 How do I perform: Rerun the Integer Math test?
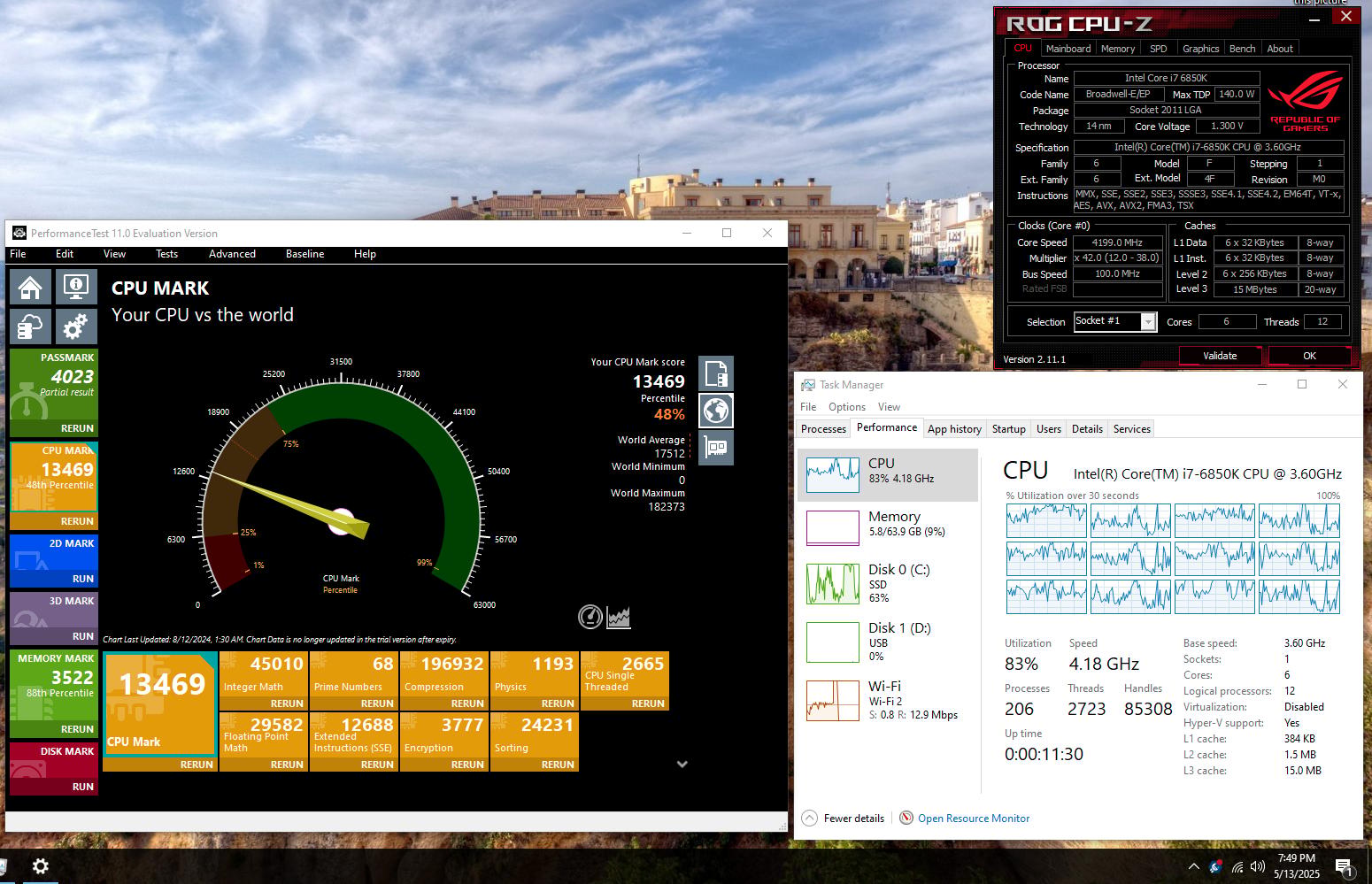pyautogui.click(x=287, y=703)
